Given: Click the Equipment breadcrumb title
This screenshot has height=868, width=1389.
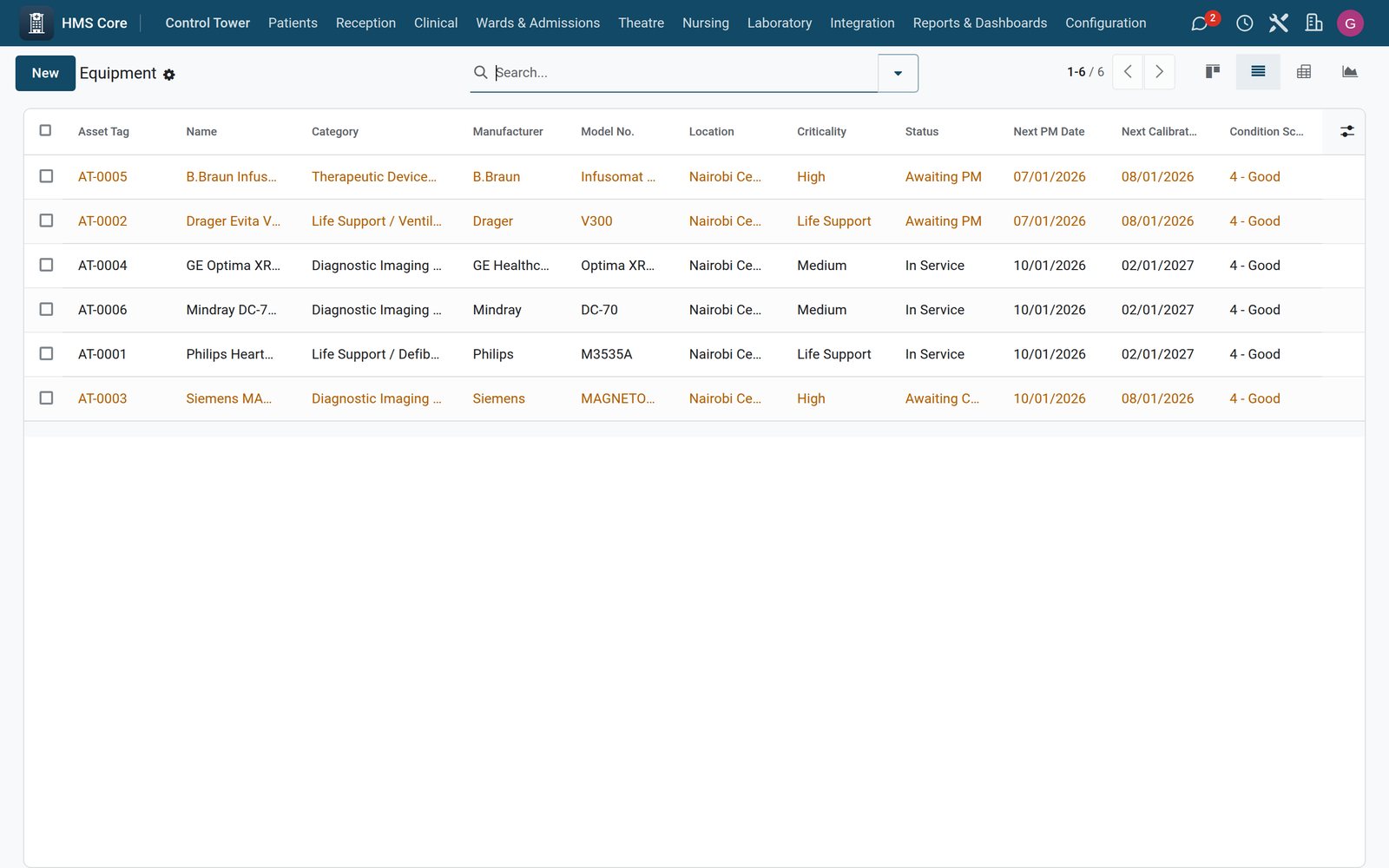Looking at the screenshot, I should click(118, 73).
